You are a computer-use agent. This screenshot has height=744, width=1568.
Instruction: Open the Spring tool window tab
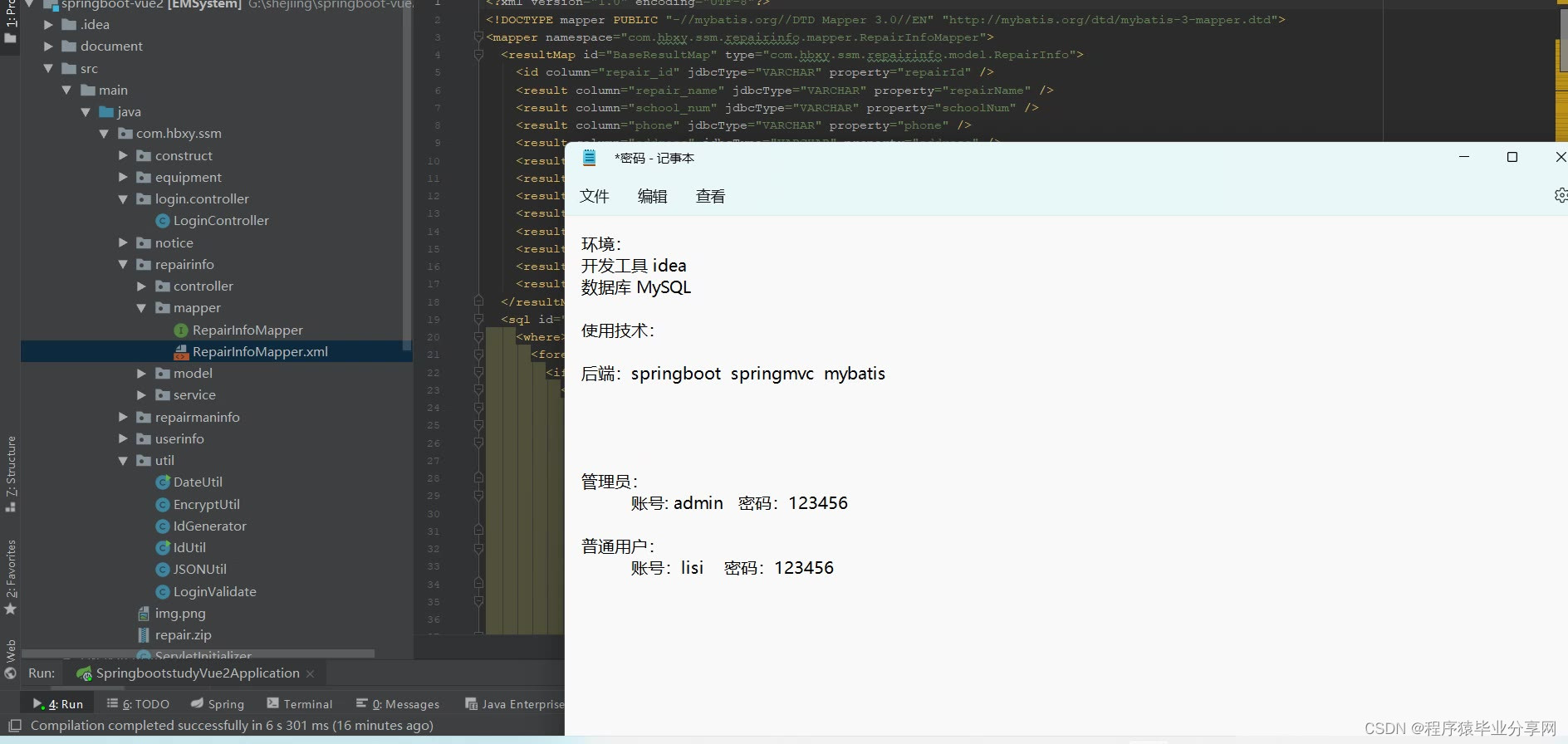click(x=218, y=704)
